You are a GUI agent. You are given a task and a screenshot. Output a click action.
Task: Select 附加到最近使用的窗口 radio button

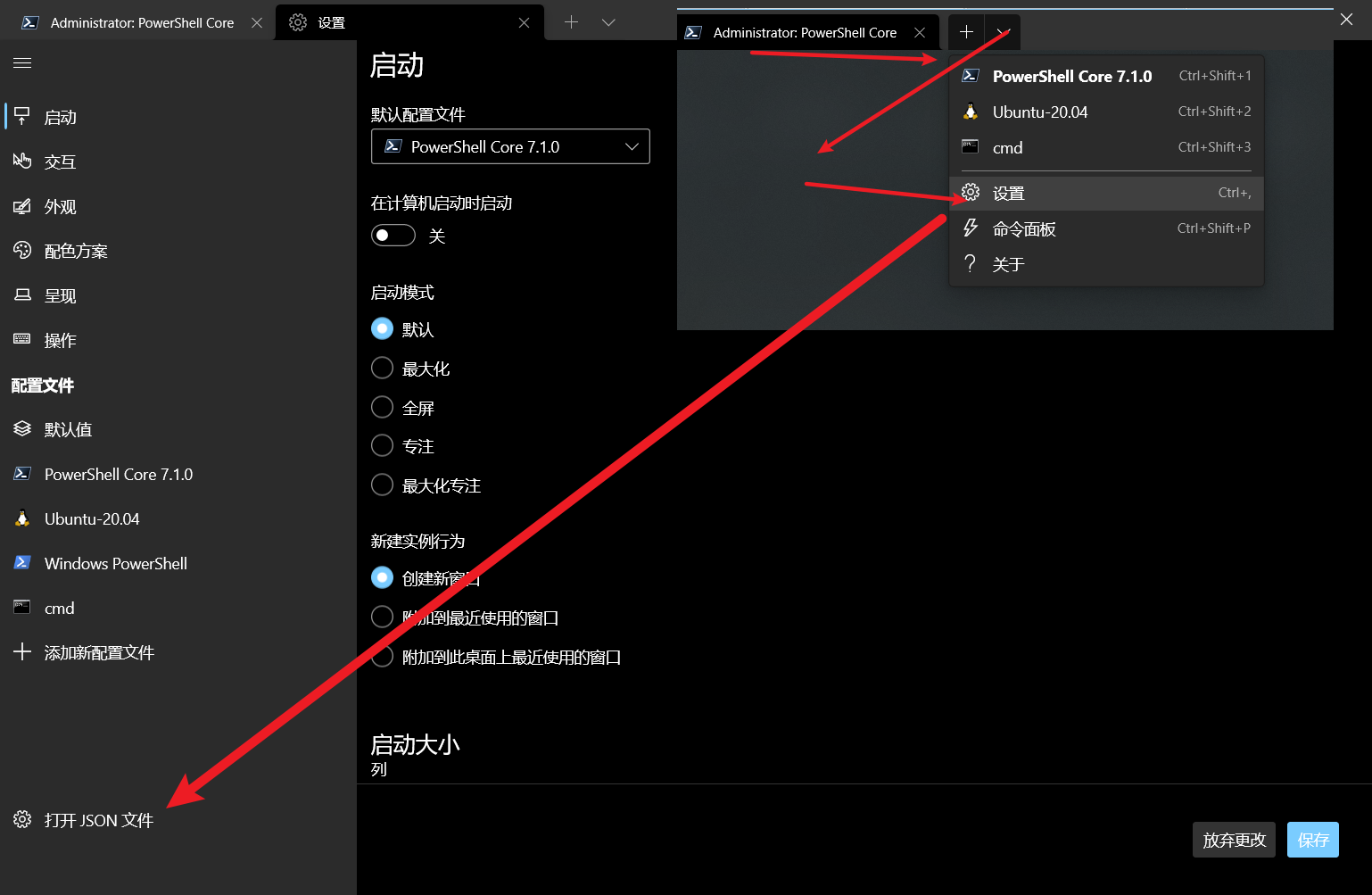pyautogui.click(x=382, y=617)
